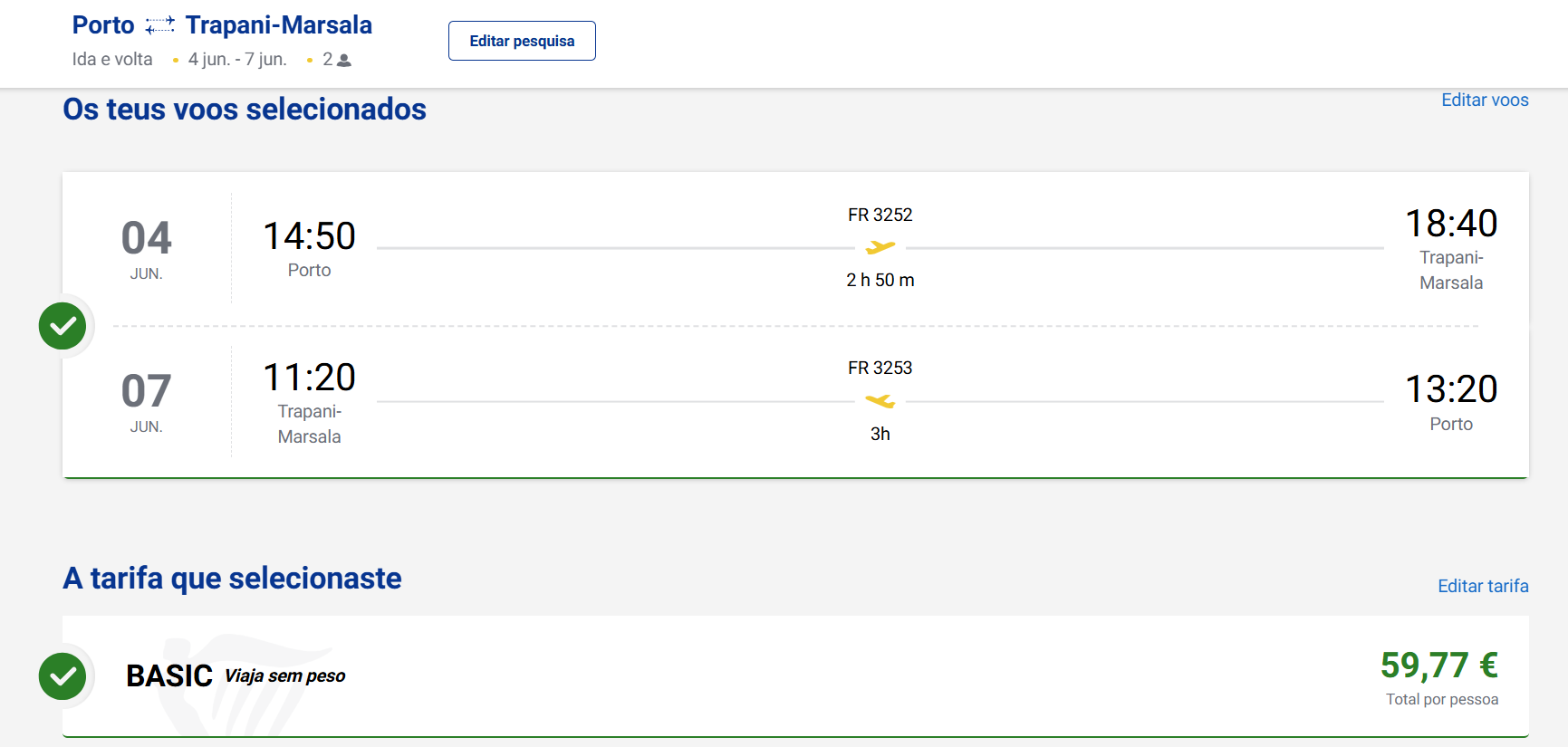Click the 'Os teus voos selecionados' heading
The height and width of the screenshot is (747, 1568).
(x=245, y=110)
